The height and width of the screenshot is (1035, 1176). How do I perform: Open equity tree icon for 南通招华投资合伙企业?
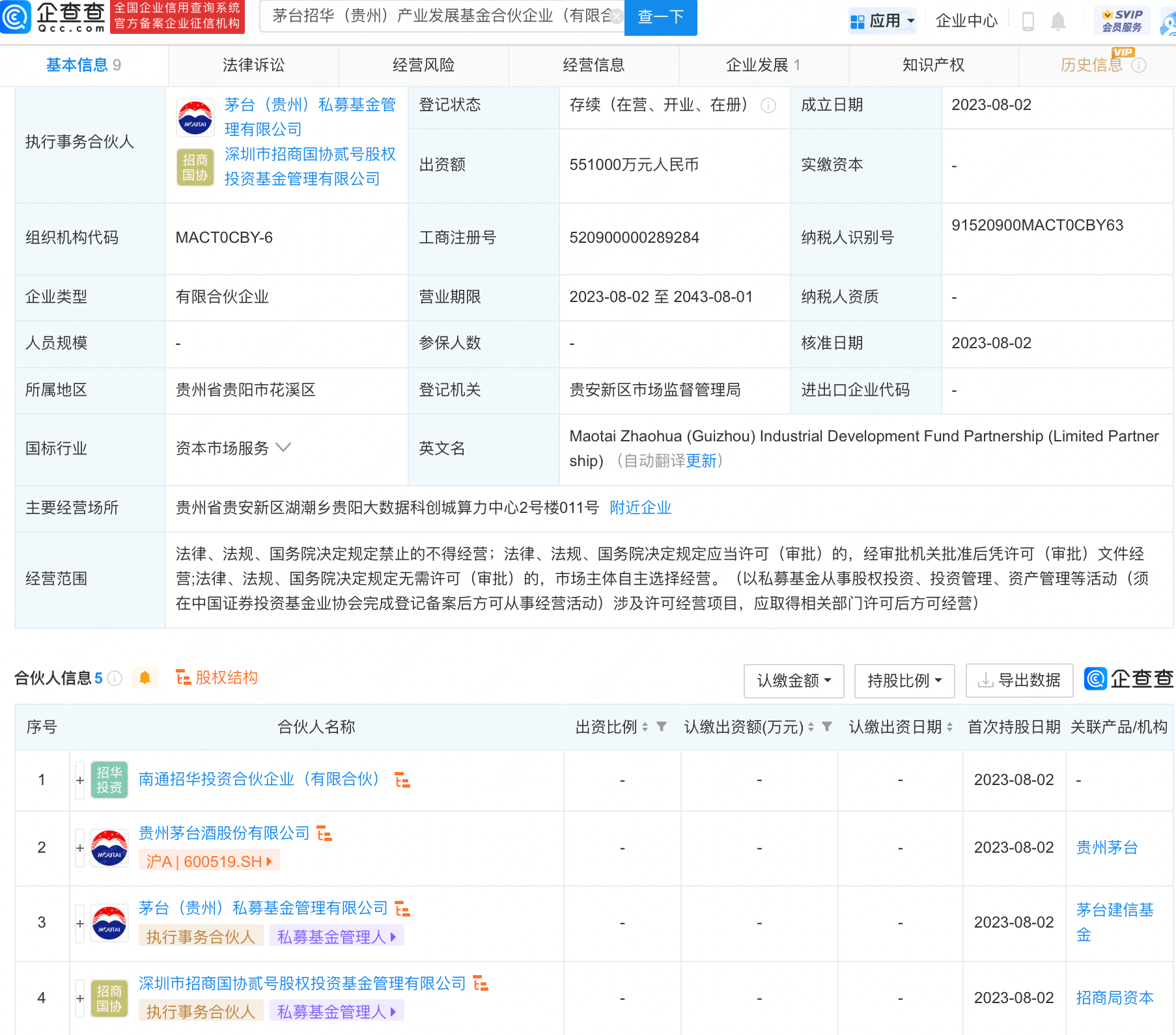click(402, 780)
